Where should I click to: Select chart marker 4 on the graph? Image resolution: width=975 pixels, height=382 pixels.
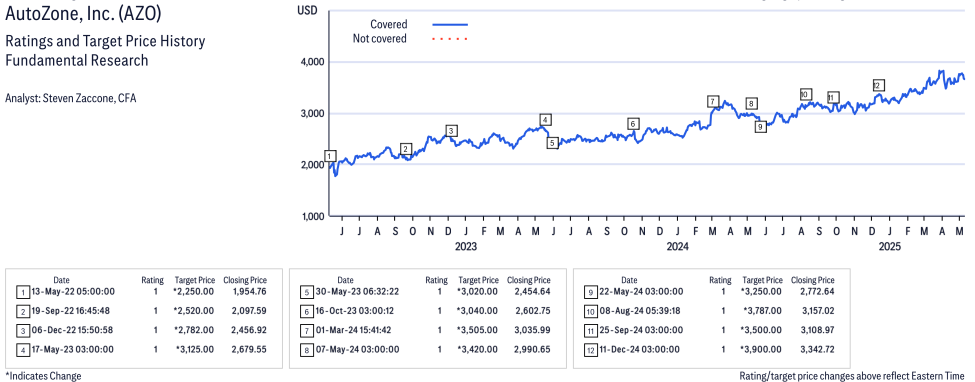pos(545,120)
